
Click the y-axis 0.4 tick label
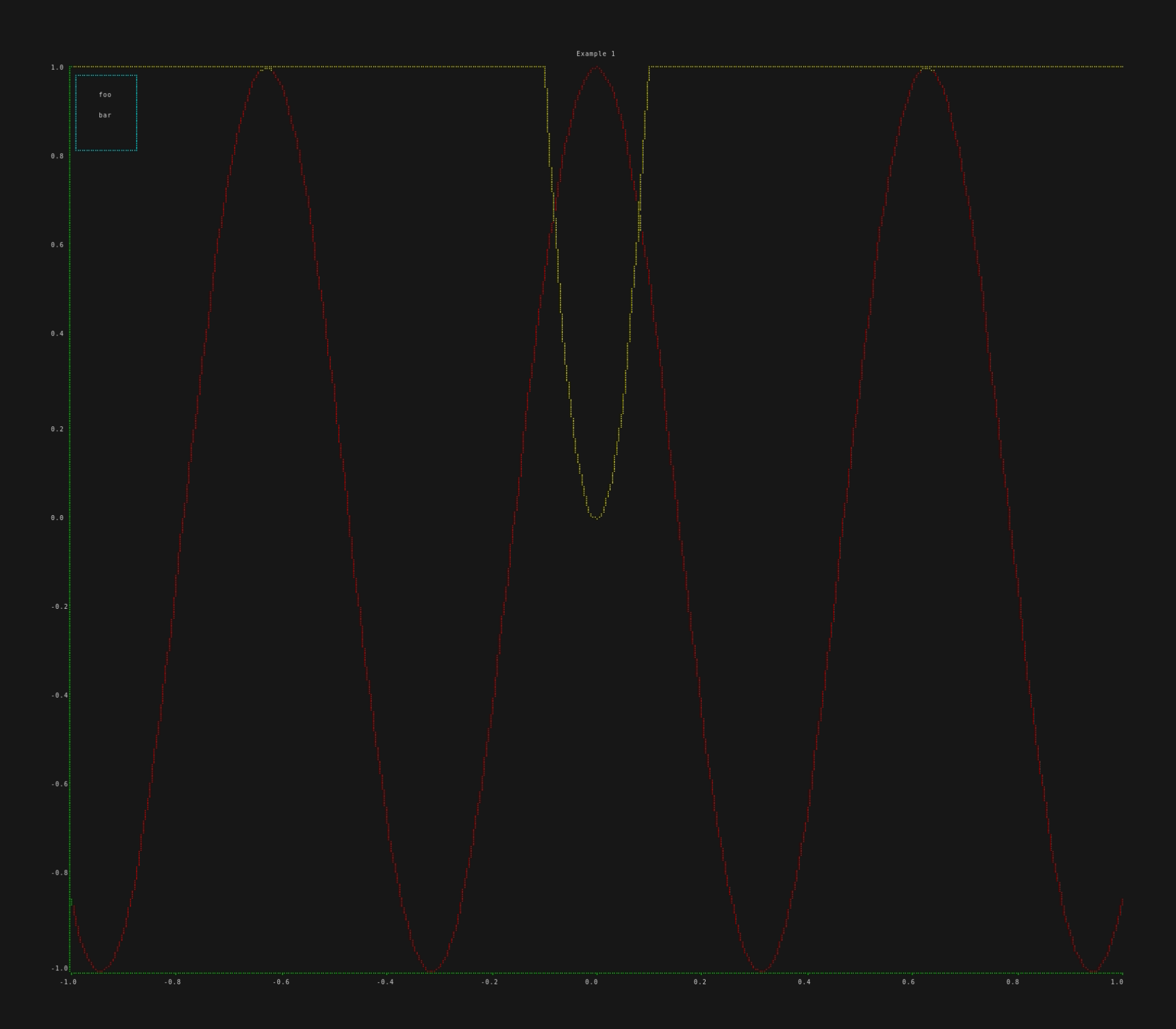[x=57, y=334]
